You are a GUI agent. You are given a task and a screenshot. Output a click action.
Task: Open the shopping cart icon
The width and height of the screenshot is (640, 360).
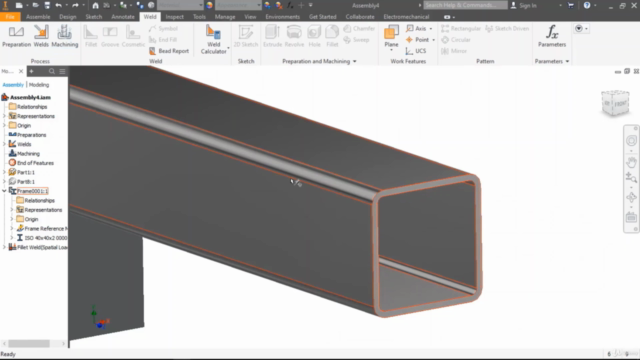571,5
